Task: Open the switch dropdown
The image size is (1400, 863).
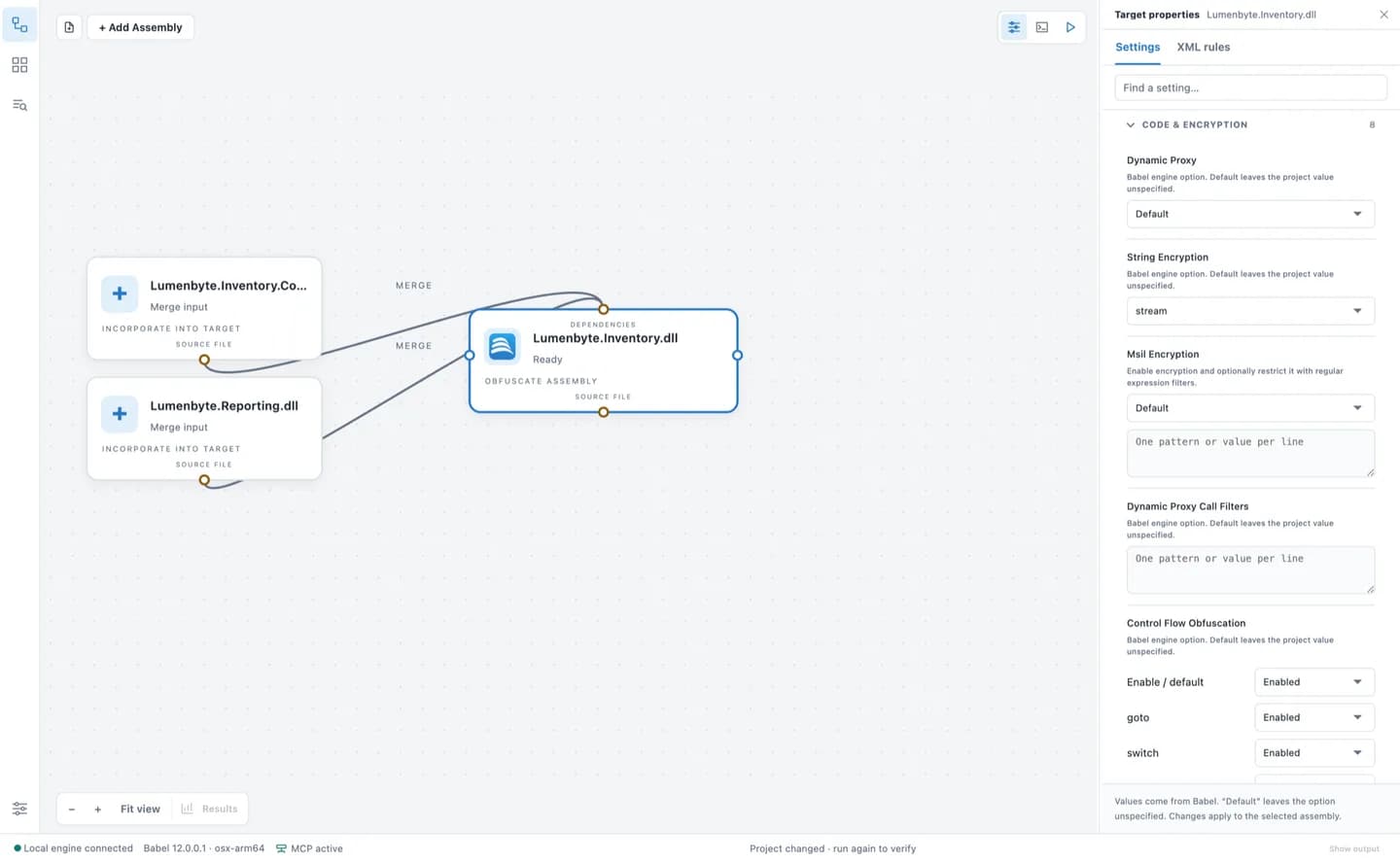Action: (x=1314, y=753)
